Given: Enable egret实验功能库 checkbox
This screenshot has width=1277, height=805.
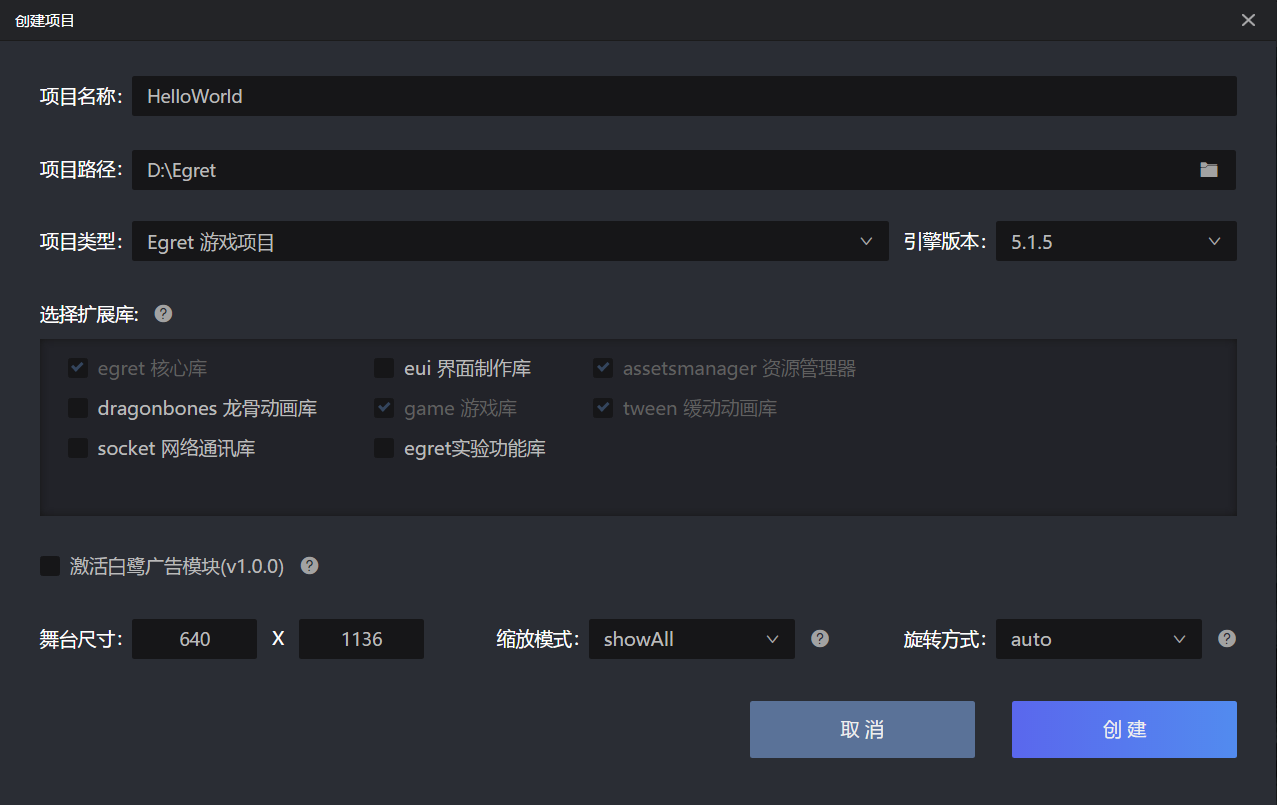Looking at the screenshot, I should 384,448.
